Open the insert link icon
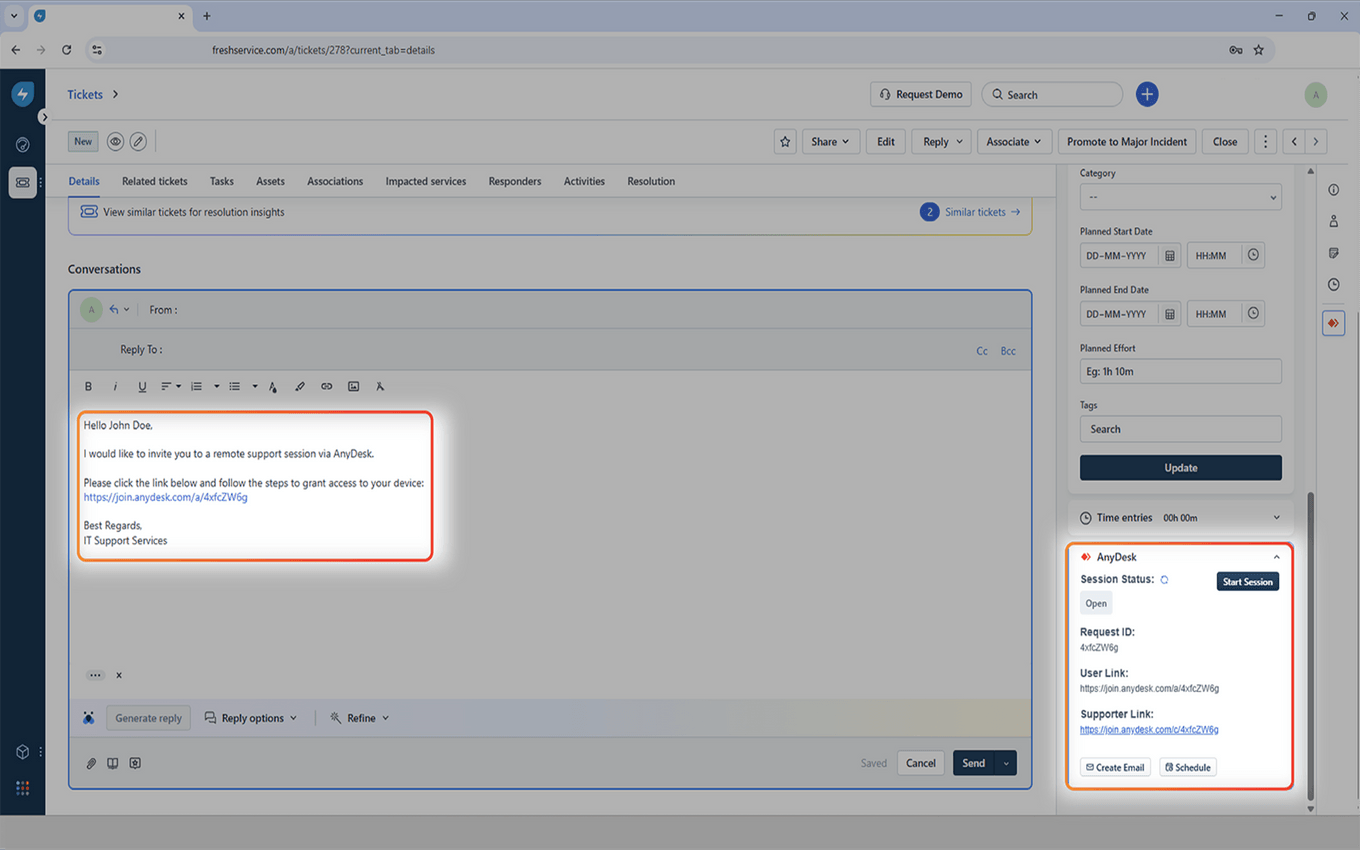The height and width of the screenshot is (850, 1360). [x=326, y=386]
